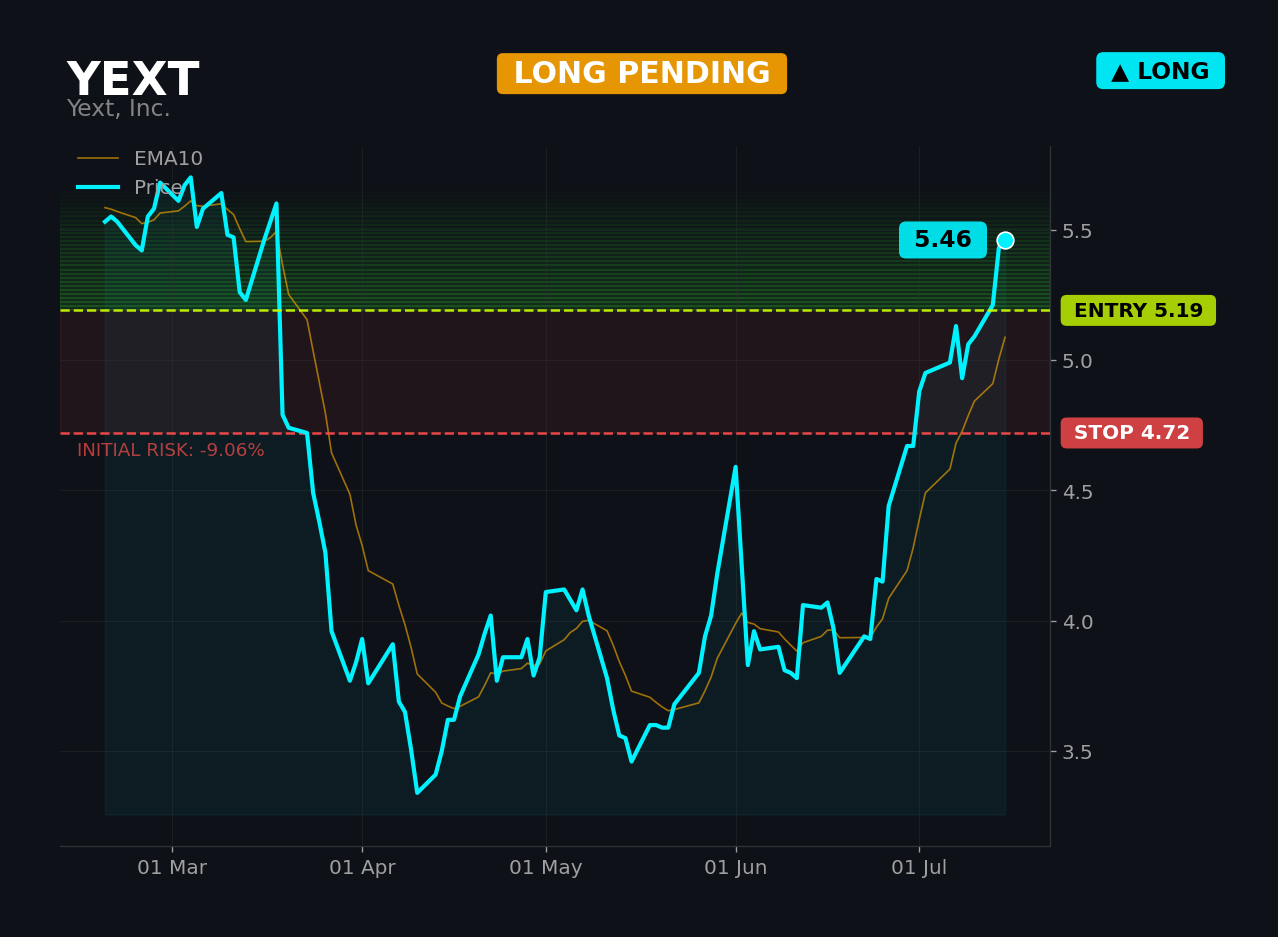Image resolution: width=1278 pixels, height=937 pixels.
Task: Click the 01 Jun axis label
Action: tap(736, 868)
